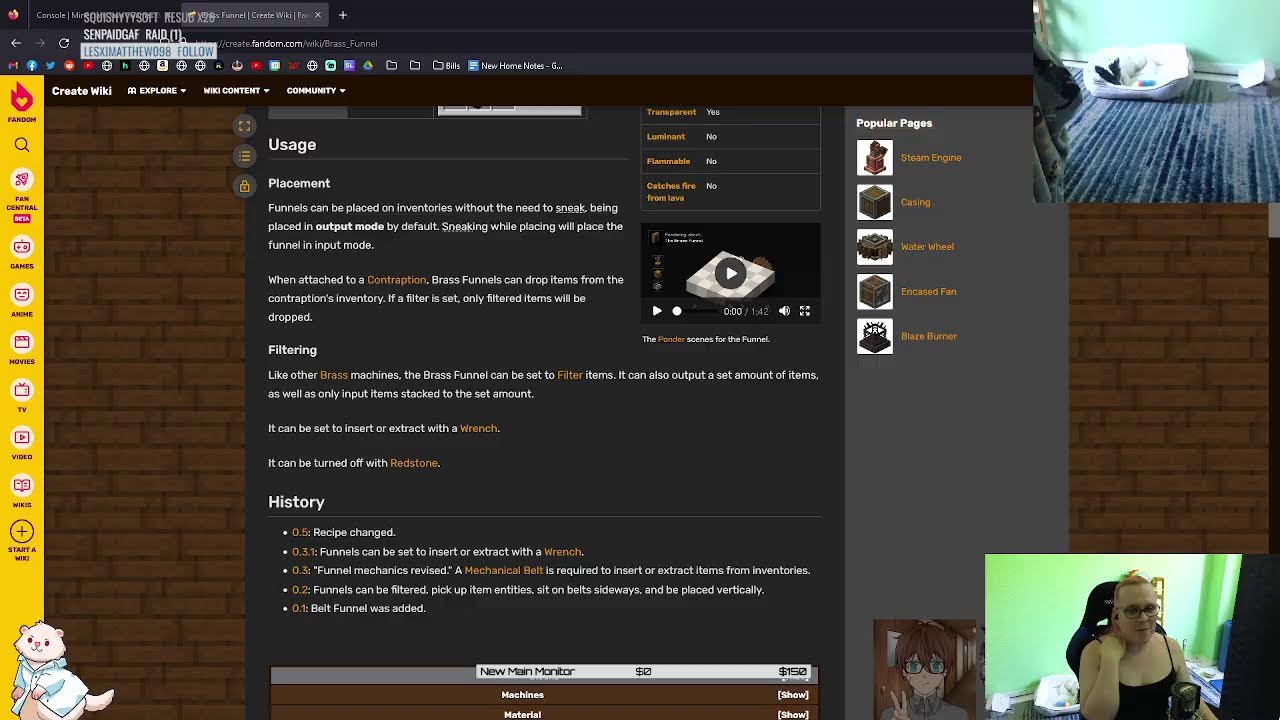Reload the current page
The image size is (1280, 720).
point(64,43)
